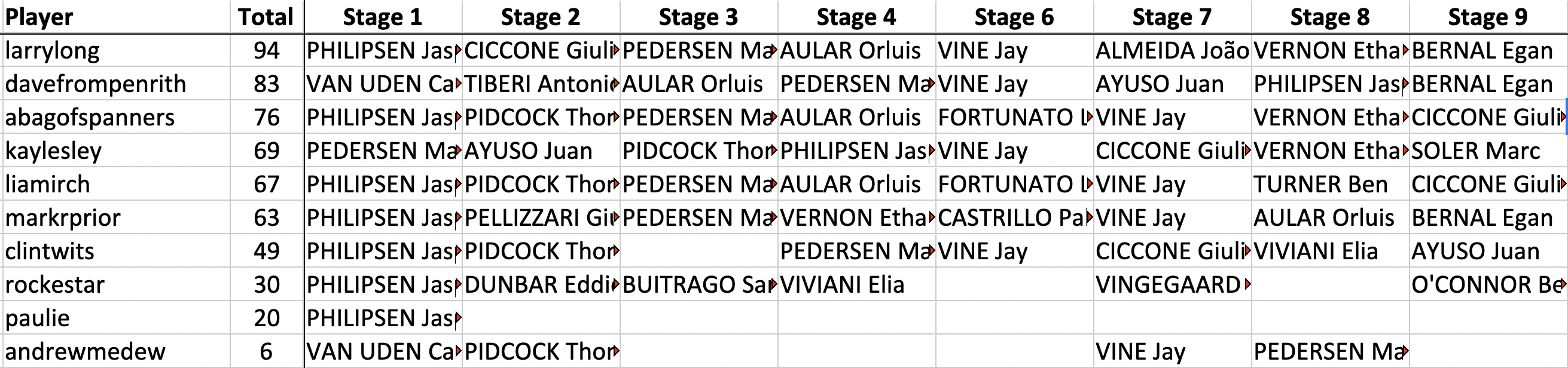1568x368 pixels.
Task: Select the Stage 9 header cell
Action: tap(1487, 17)
